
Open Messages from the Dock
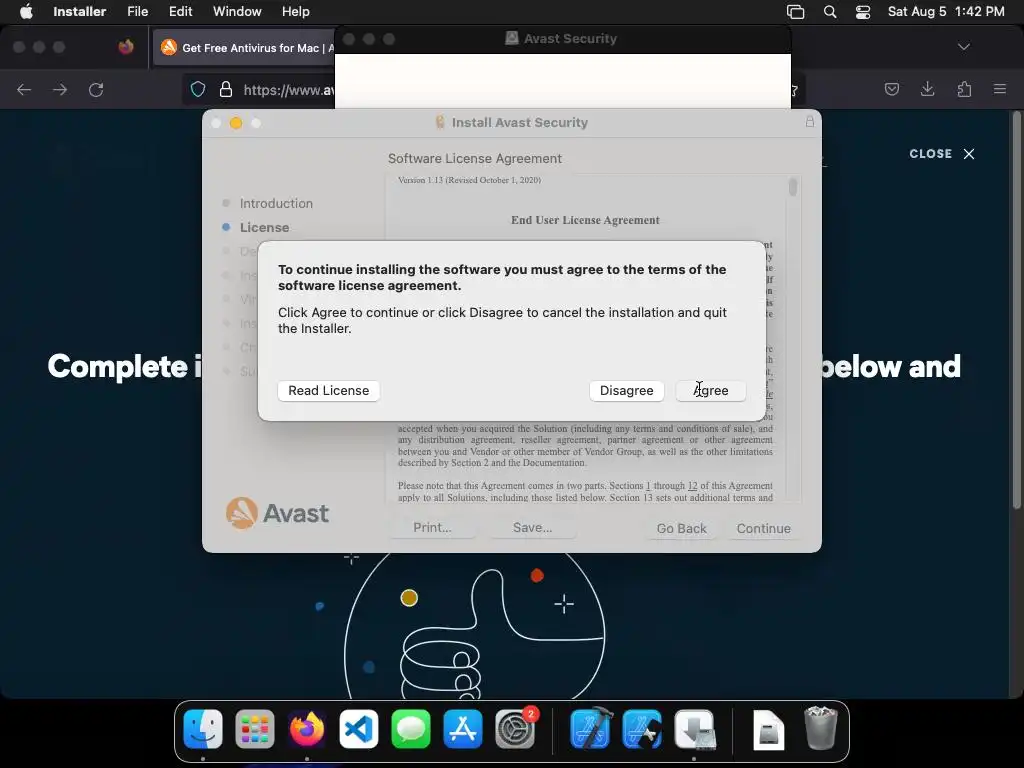pos(411,729)
